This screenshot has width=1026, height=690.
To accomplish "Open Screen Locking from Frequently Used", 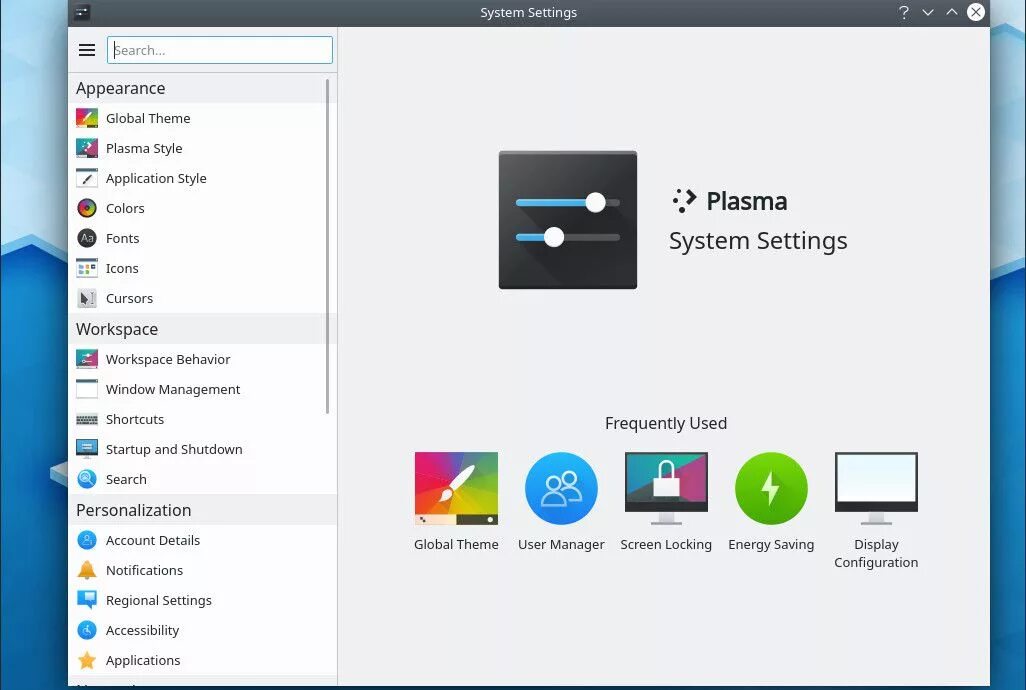I will (x=666, y=501).
